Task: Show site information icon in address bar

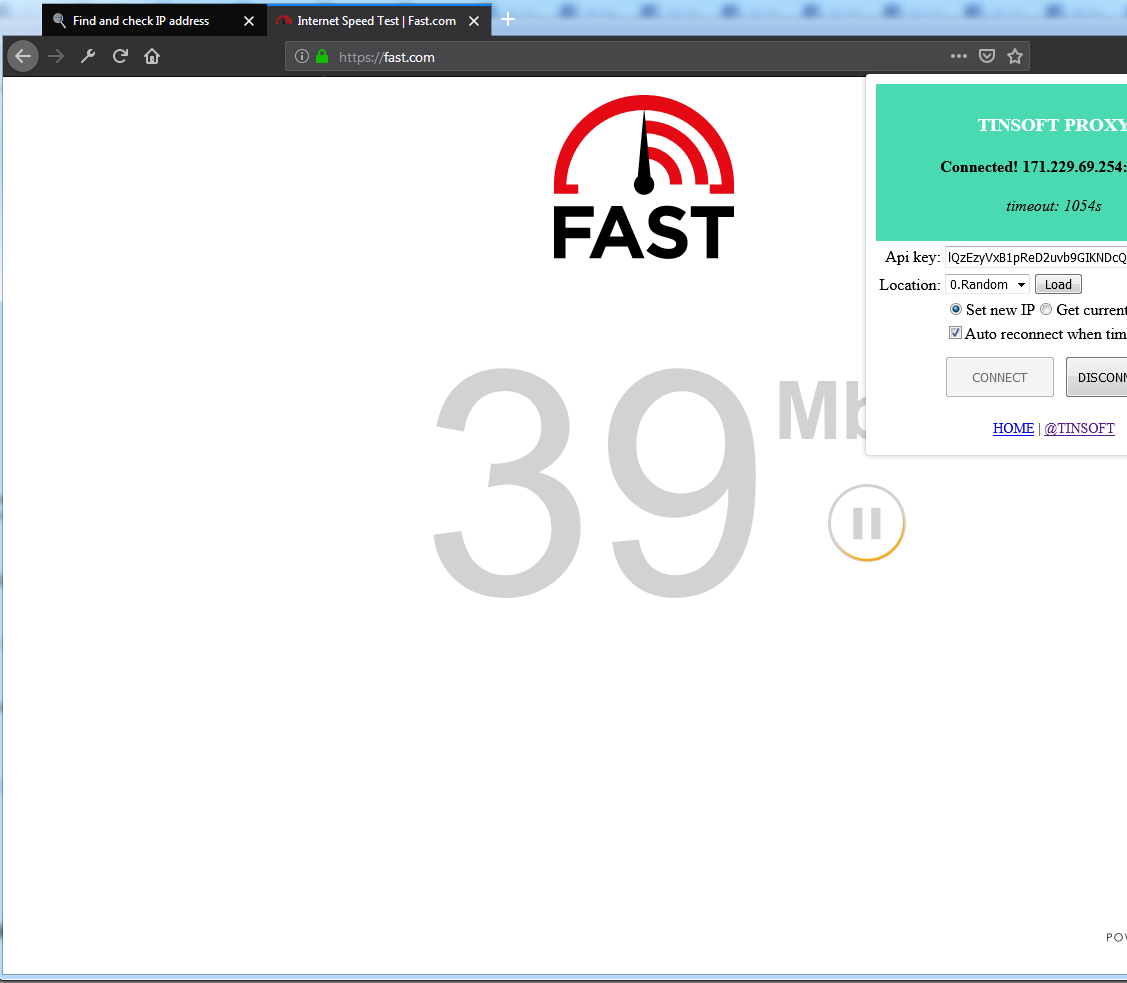Action: coord(302,56)
